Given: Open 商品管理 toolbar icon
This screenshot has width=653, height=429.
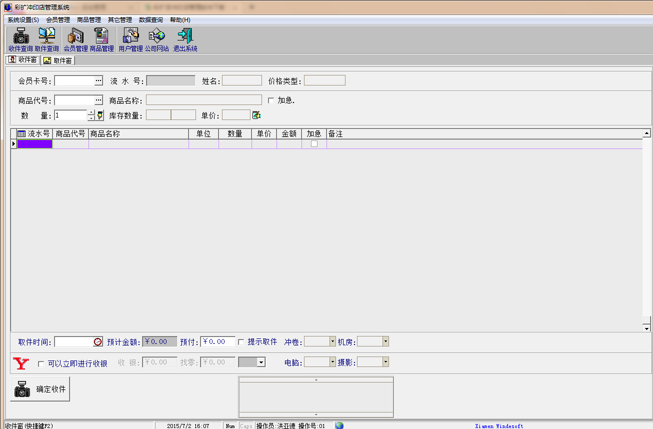Looking at the screenshot, I should (x=101, y=39).
